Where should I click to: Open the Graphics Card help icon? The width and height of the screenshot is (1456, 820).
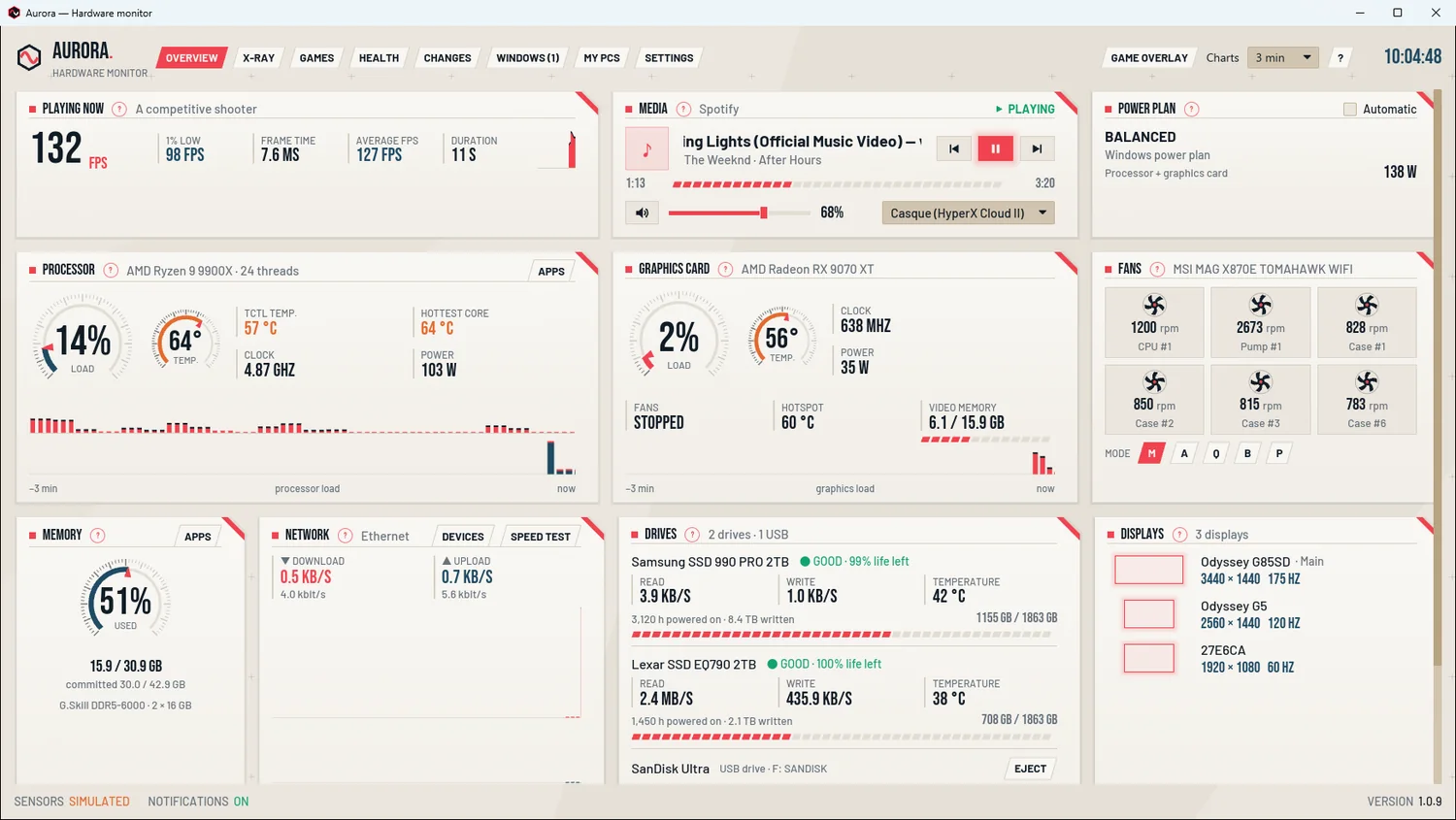pyautogui.click(x=725, y=269)
